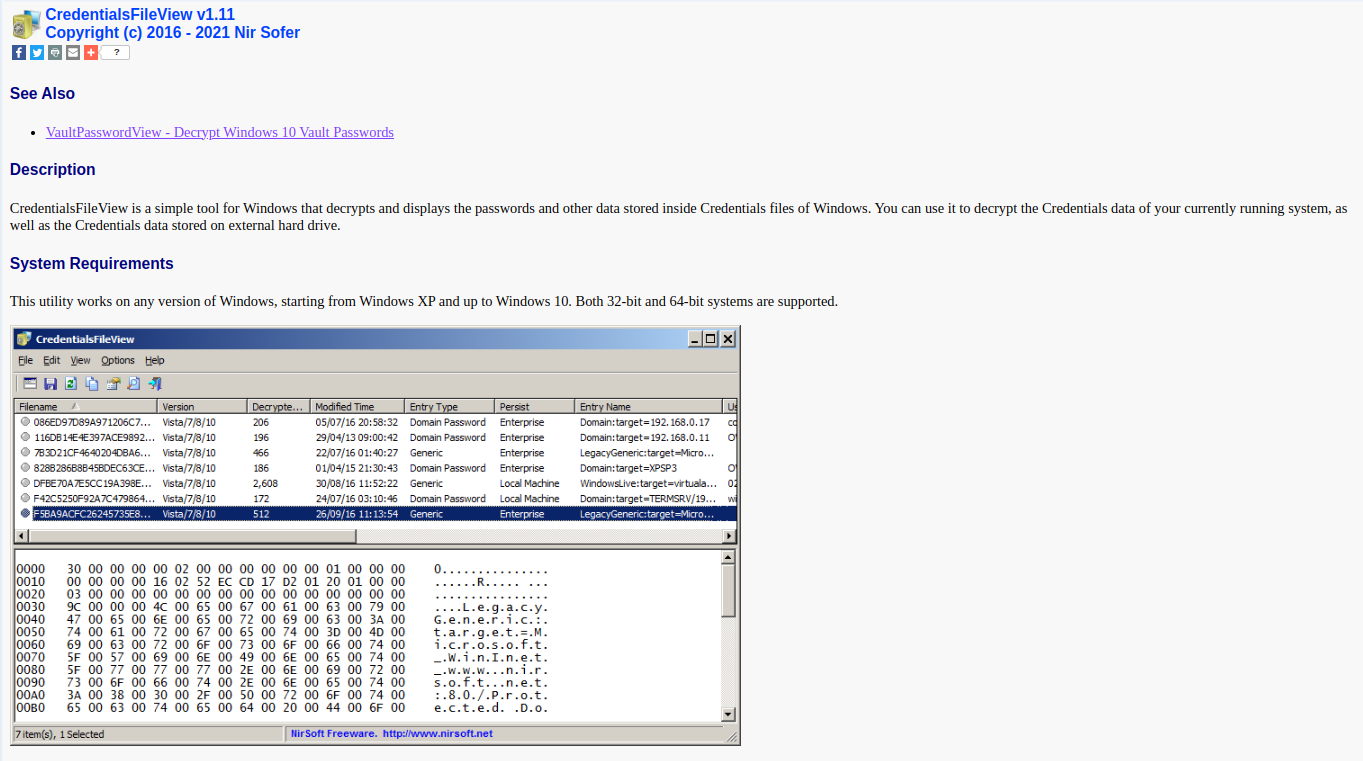
Task: Open the Help menu
Action: (154, 360)
